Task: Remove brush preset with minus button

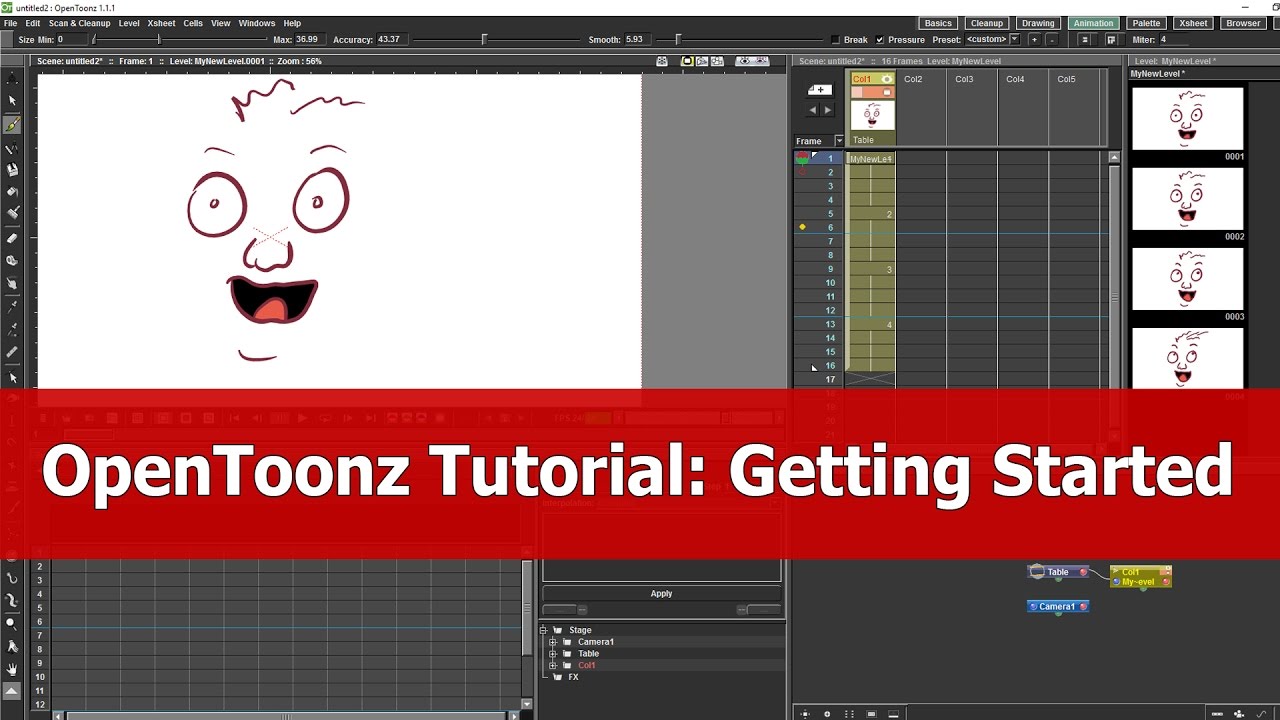Action: (1050, 40)
